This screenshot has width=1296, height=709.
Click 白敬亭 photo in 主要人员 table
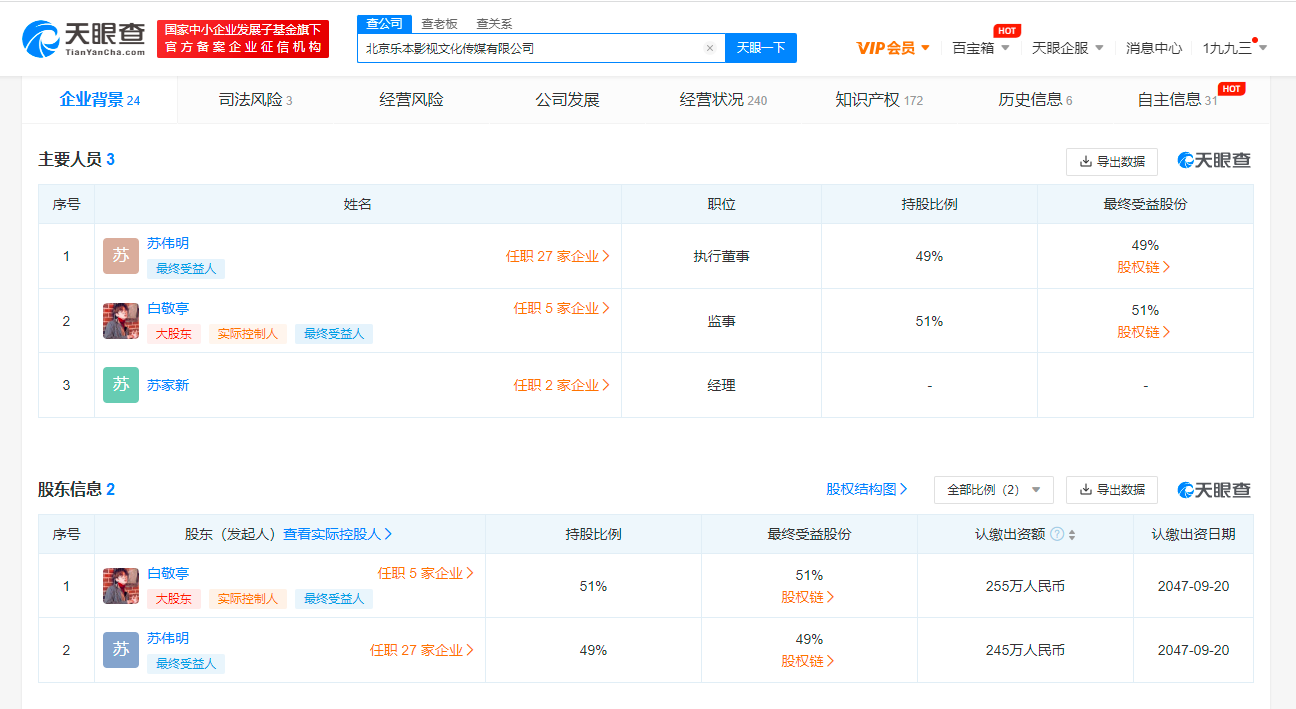(121, 321)
